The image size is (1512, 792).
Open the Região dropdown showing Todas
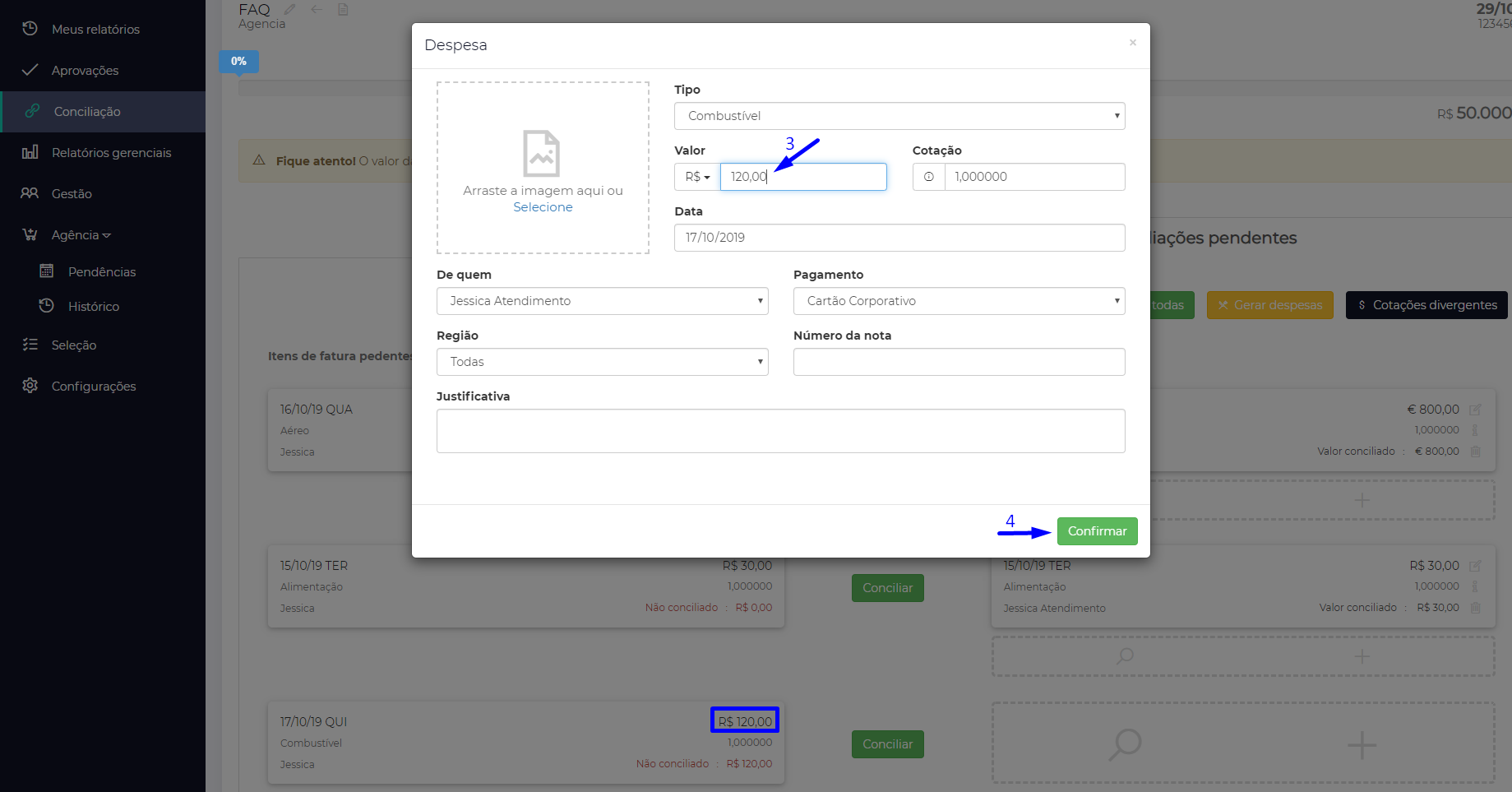click(x=602, y=362)
